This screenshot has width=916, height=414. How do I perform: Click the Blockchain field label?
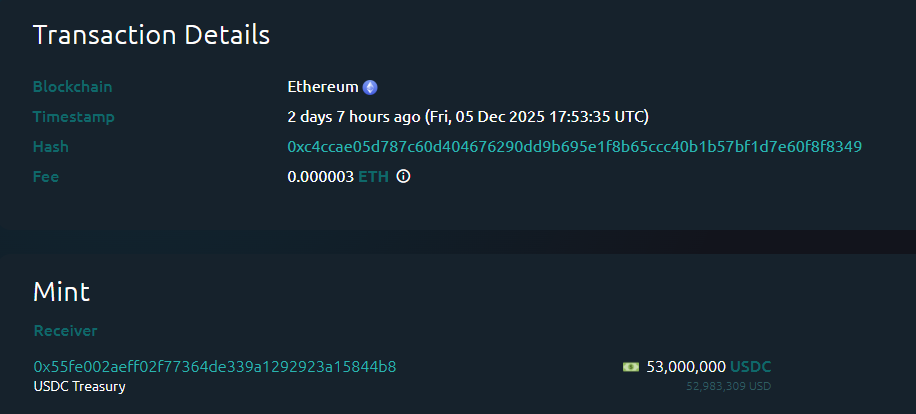73,87
